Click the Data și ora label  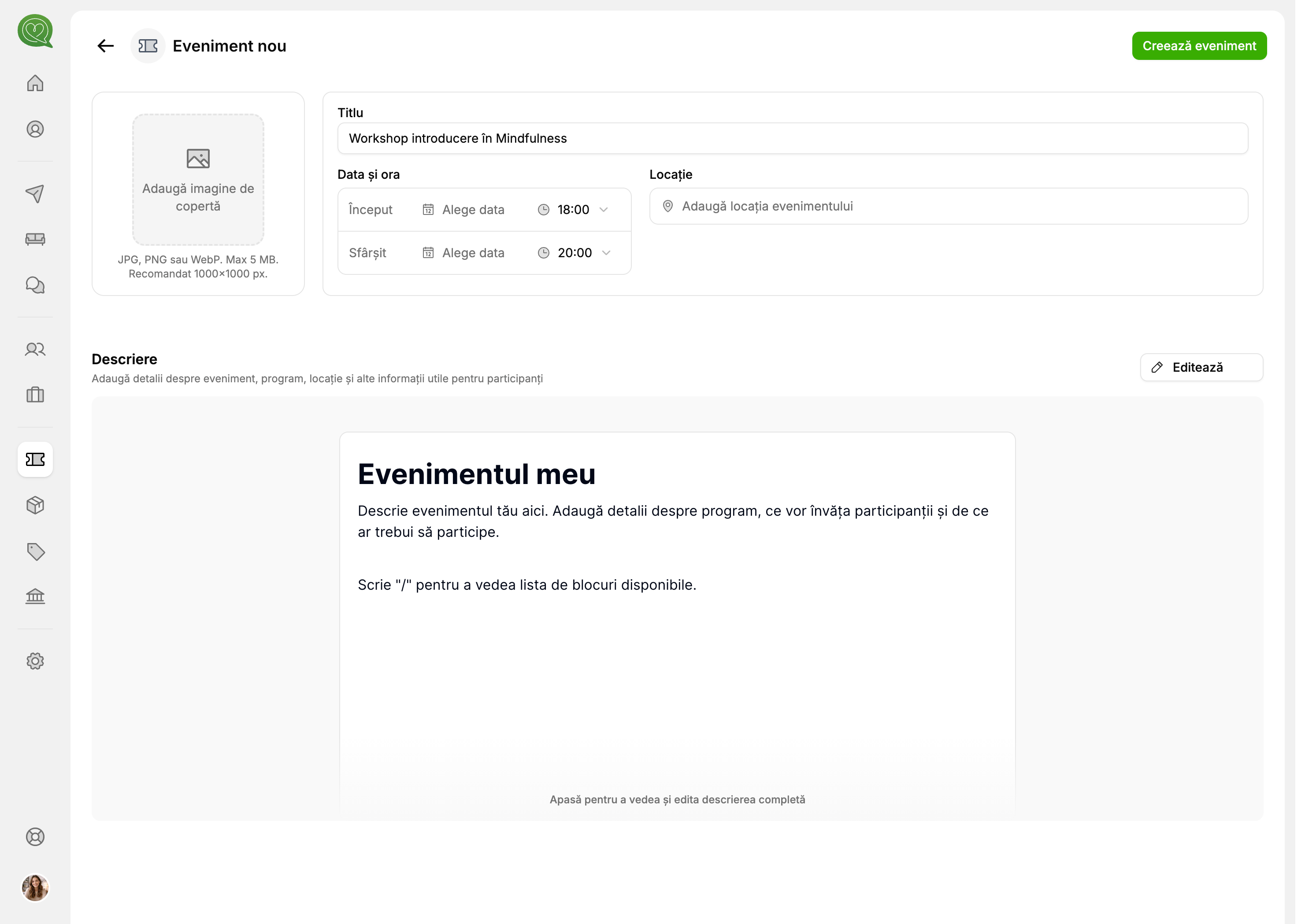tap(369, 175)
